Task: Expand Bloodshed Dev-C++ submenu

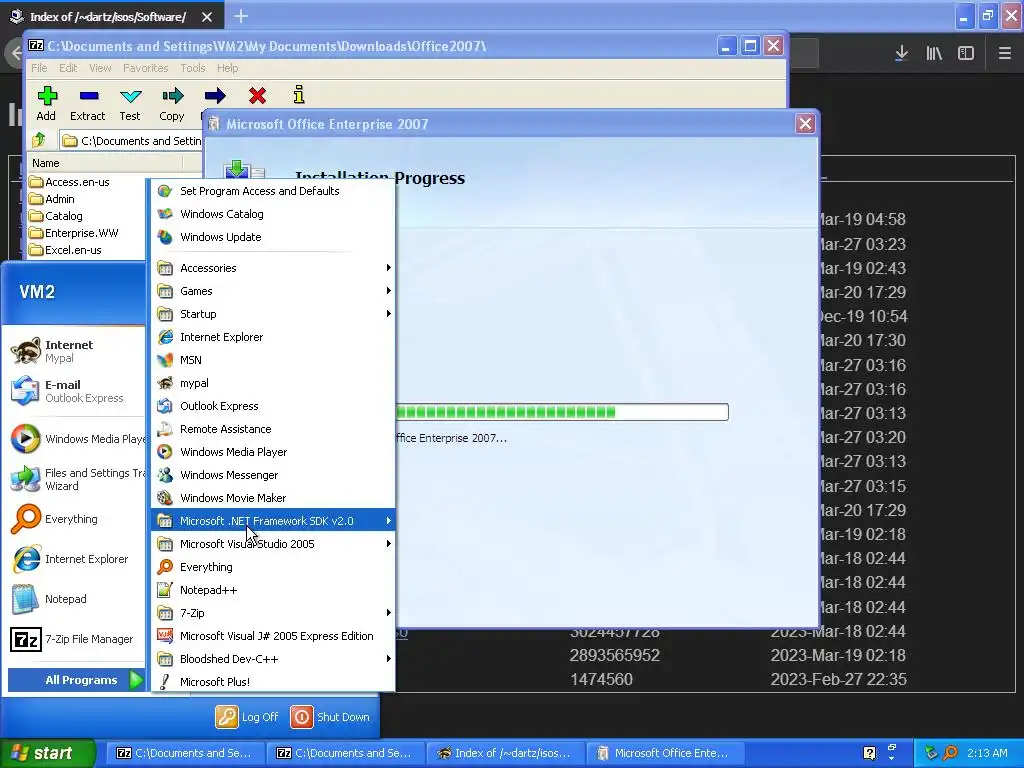Action: (273, 659)
